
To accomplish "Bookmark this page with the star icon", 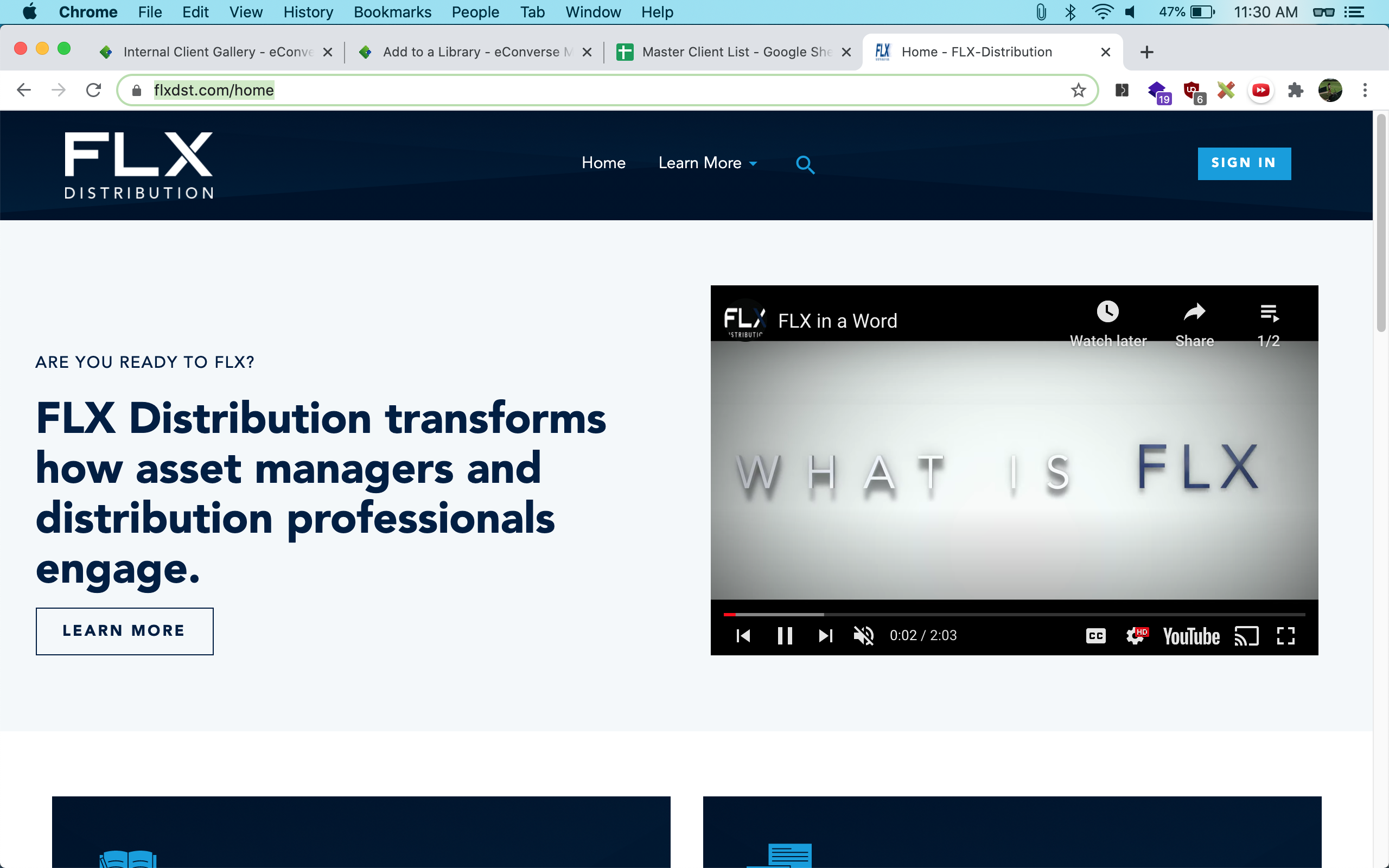I will tap(1078, 90).
